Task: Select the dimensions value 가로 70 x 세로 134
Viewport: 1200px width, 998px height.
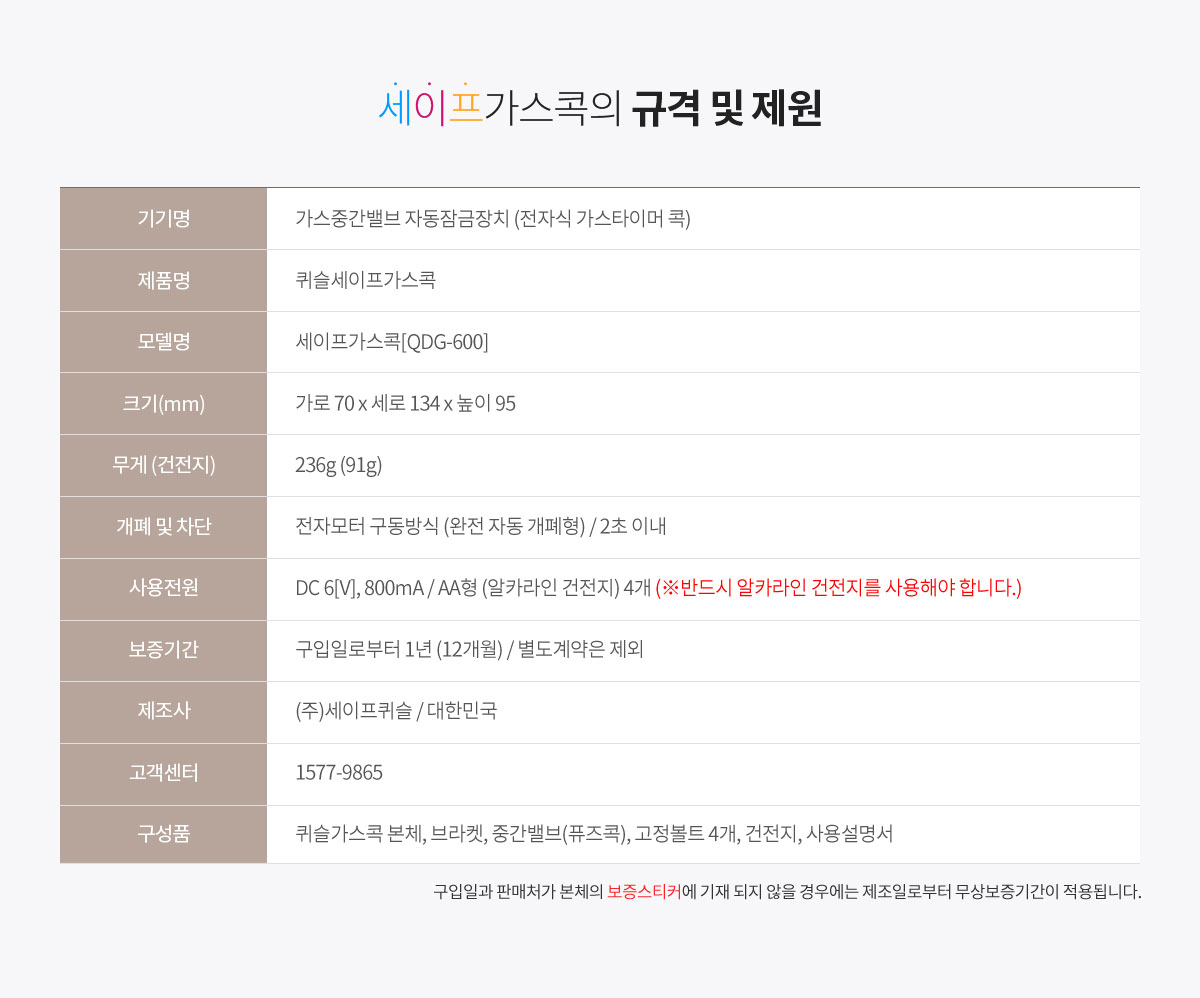Action: click(405, 404)
